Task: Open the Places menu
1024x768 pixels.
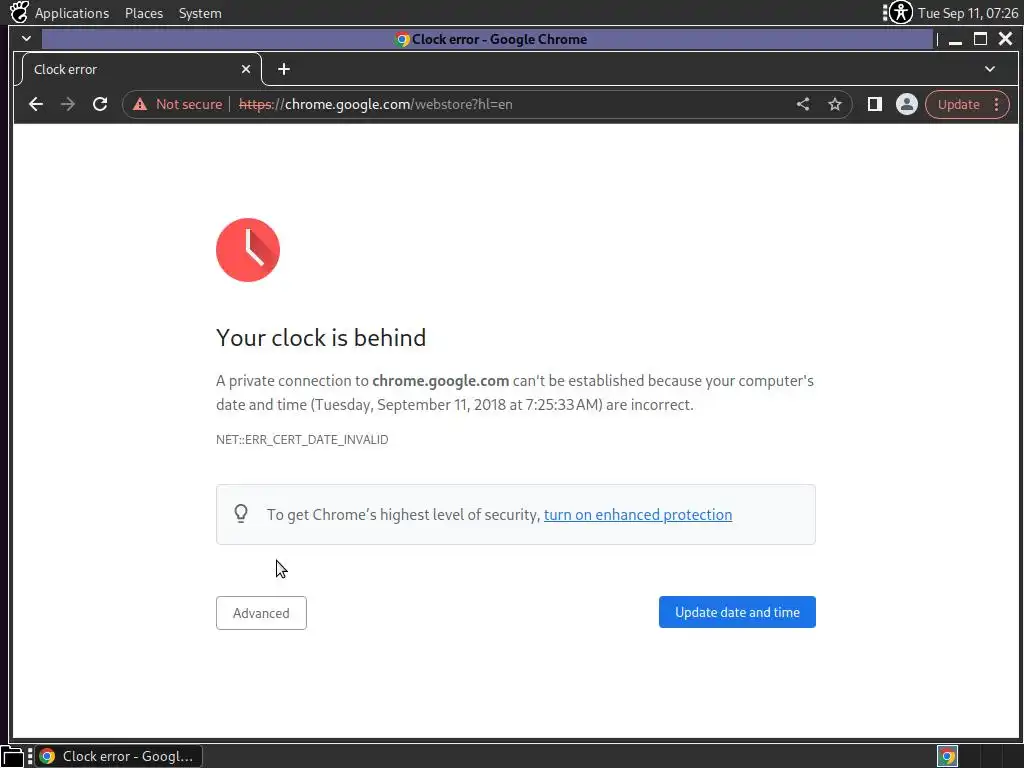Action: coord(144,13)
